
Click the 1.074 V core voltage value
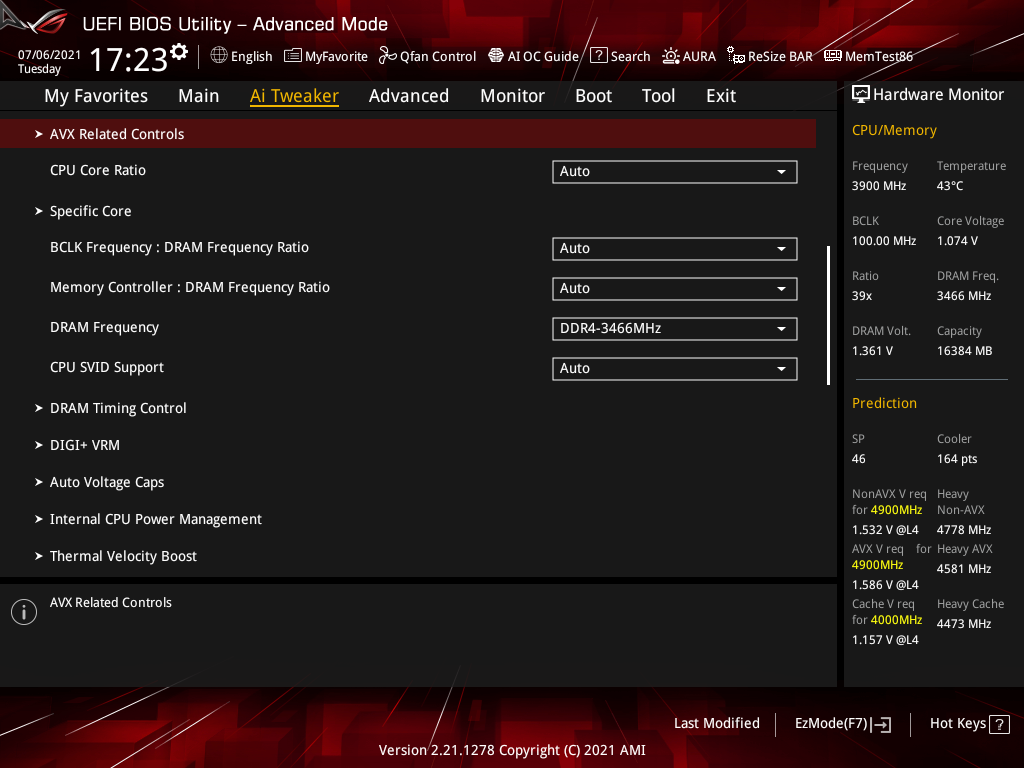[x=957, y=241]
